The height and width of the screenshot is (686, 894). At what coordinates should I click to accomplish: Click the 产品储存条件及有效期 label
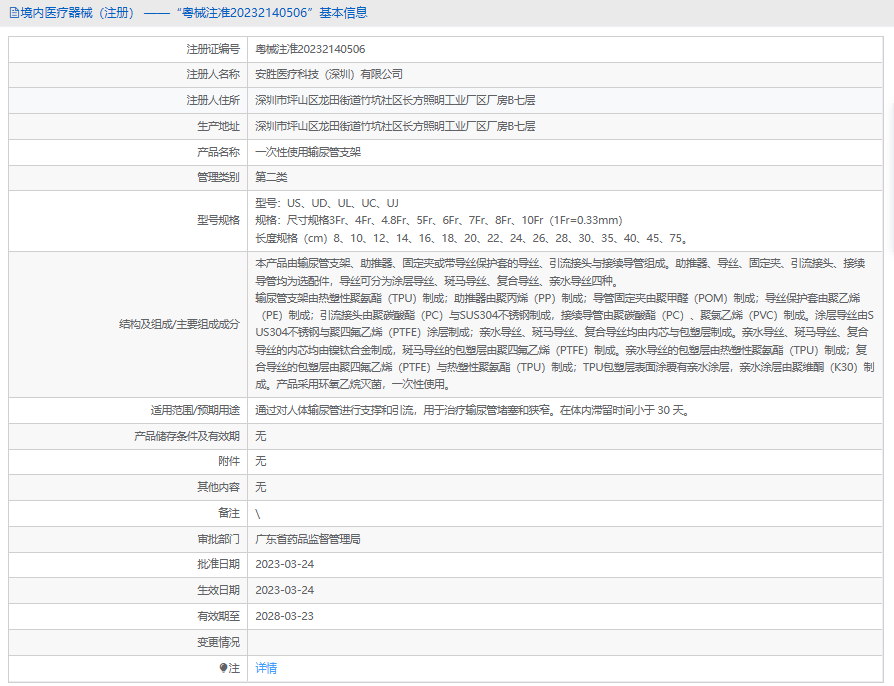(187, 437)
